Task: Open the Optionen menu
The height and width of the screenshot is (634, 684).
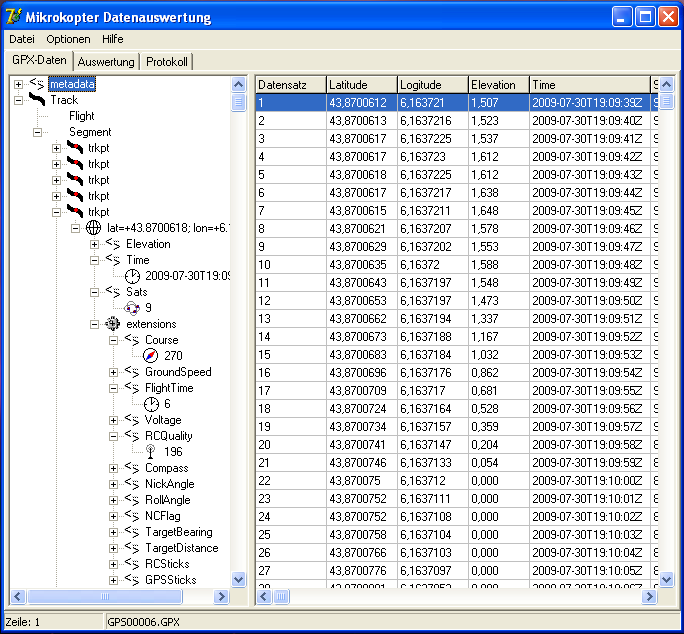Action: point(68,39)
